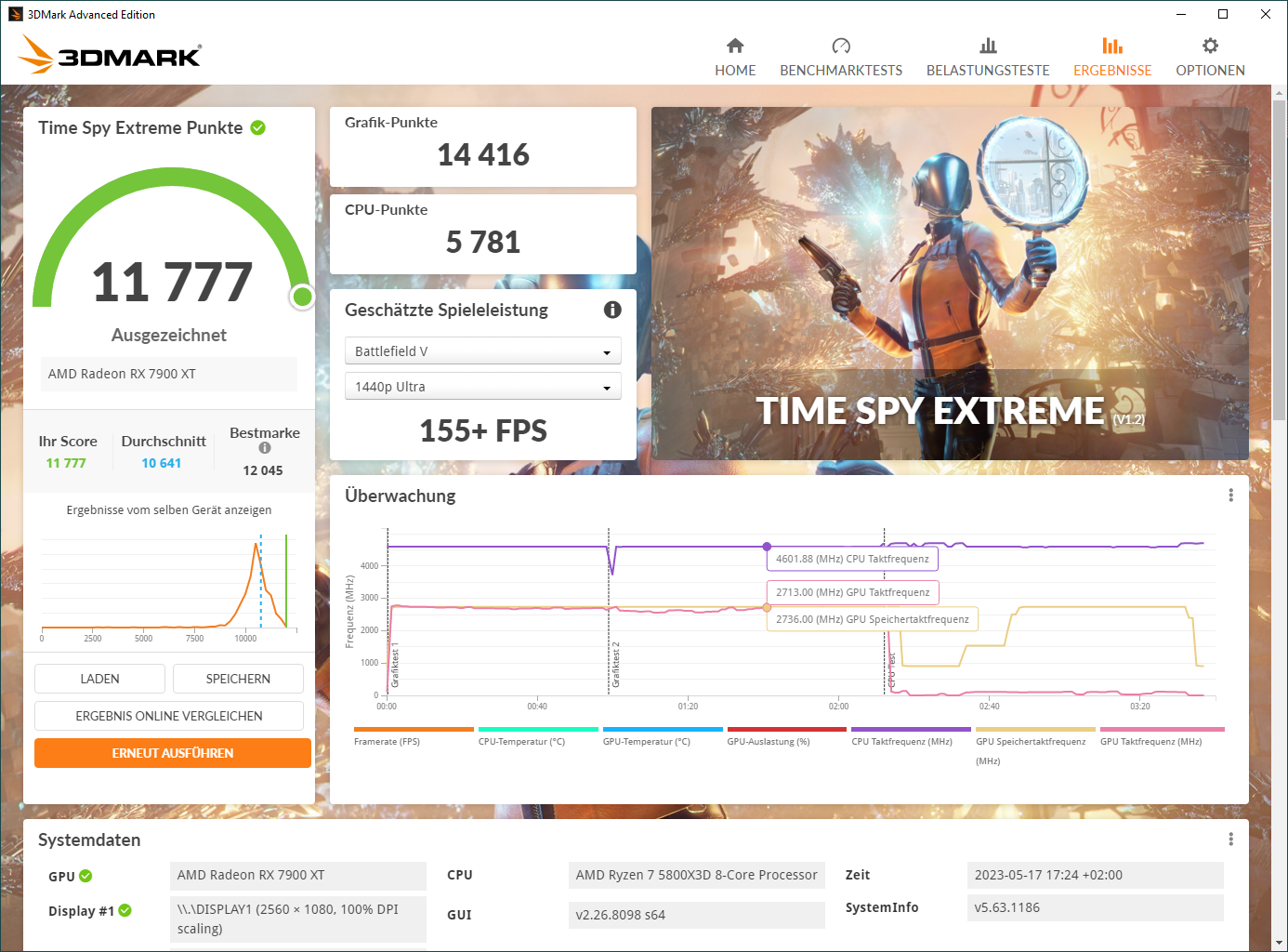1288x952 pixels.
Task: Click the 3DMark title bar app icon
Action: pos(16,14)
